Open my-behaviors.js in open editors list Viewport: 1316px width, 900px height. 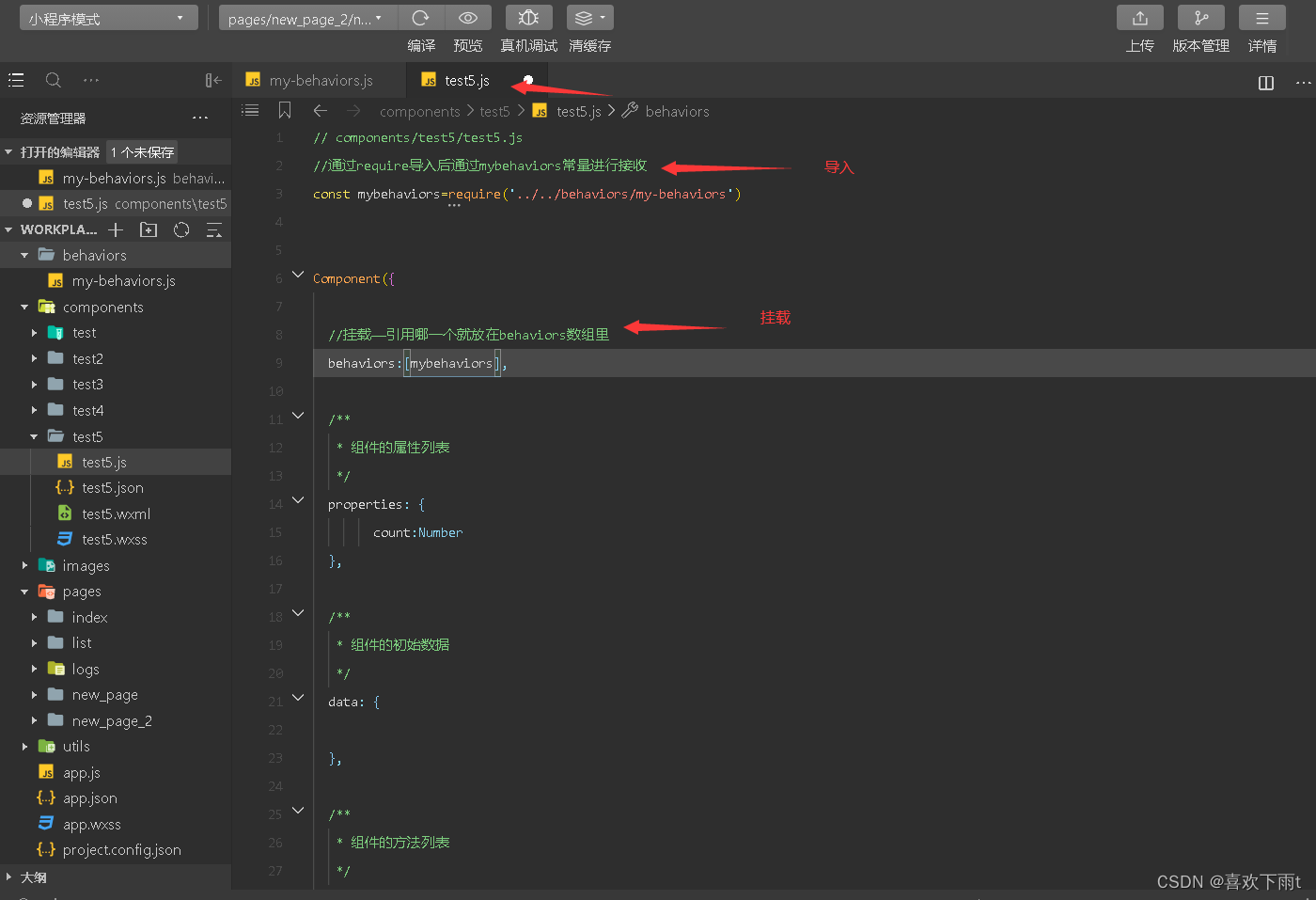point(116,179)
